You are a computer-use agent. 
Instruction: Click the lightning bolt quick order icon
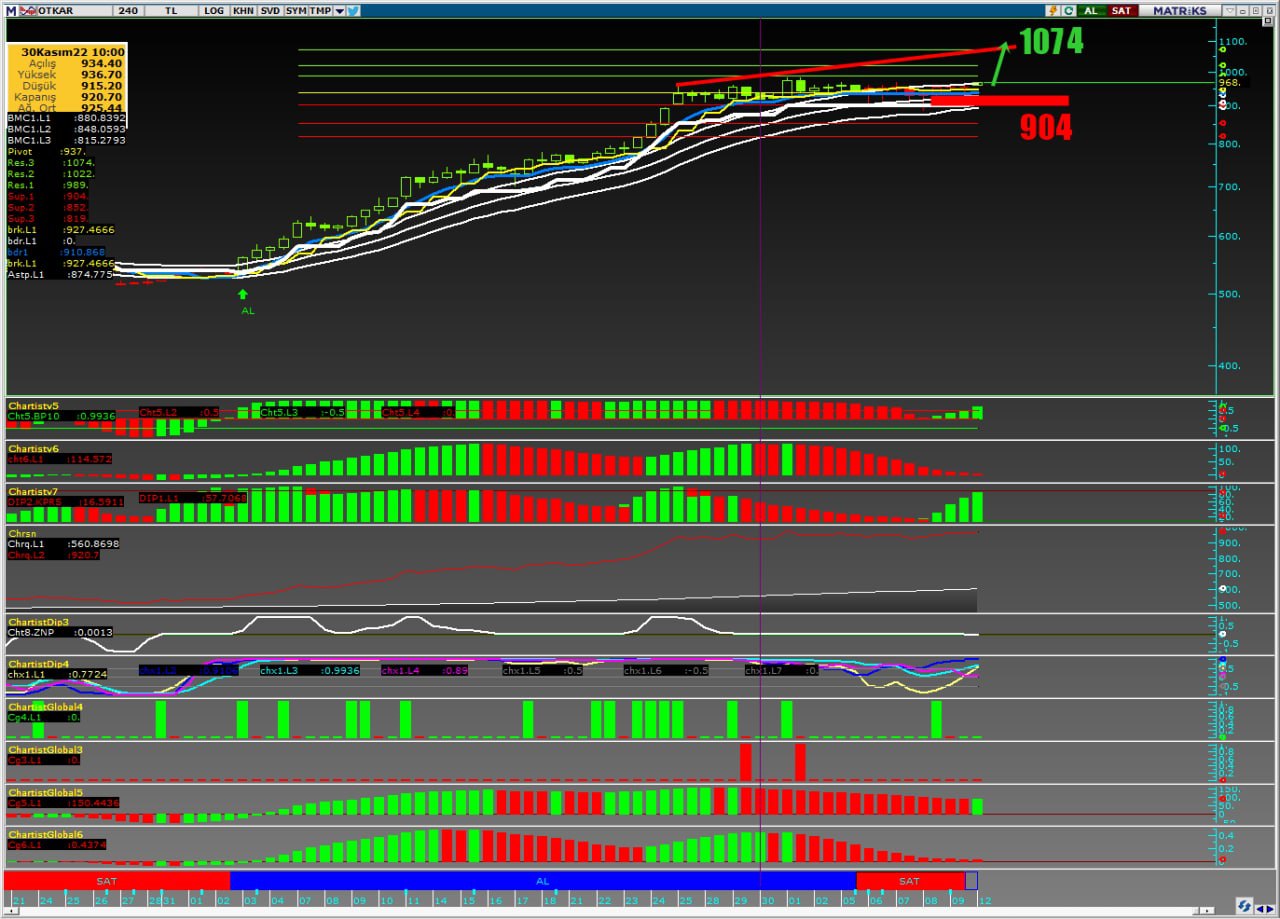[x=1052, y=10]
